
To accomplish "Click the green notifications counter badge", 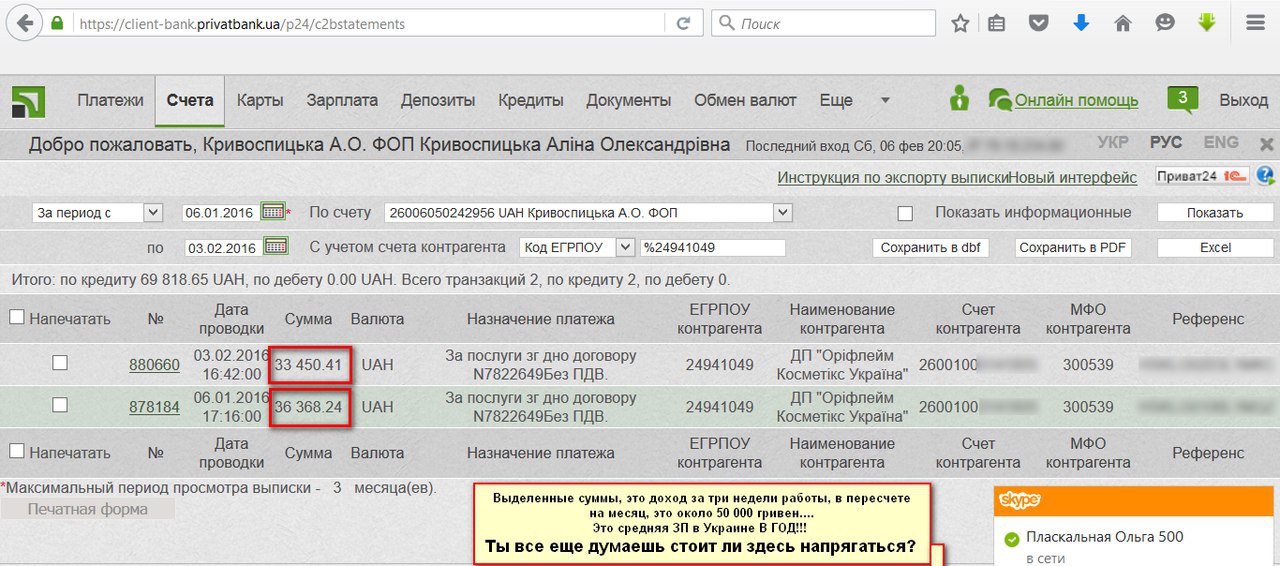I will pos(1182,99).
